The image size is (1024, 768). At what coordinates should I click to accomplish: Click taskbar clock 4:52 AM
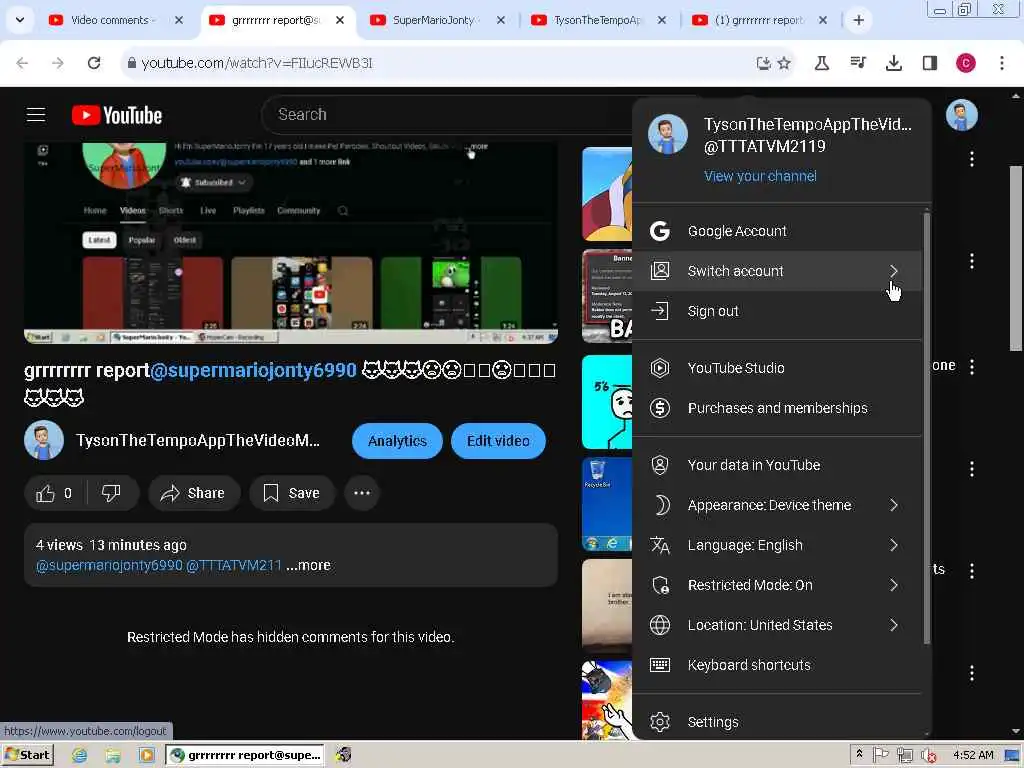972,755
